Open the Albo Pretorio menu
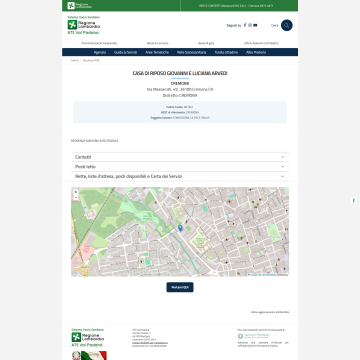 click(x=256, y=52)
